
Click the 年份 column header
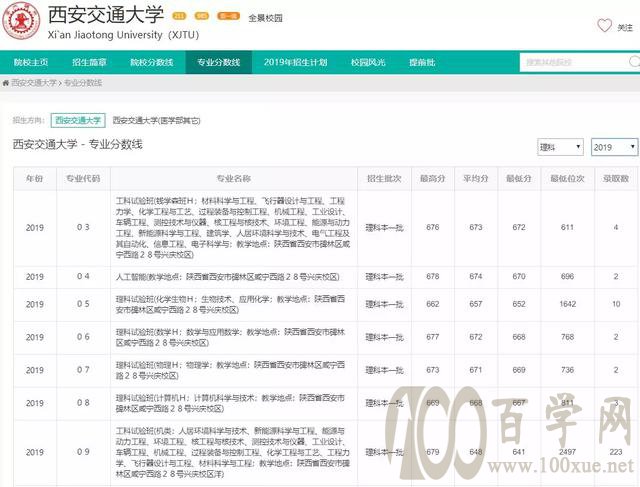click(x=35, y=178)
